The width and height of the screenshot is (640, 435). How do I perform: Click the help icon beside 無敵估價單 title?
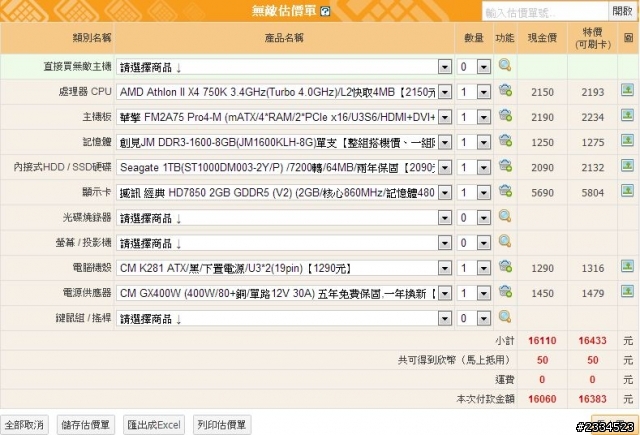[325, 11]
